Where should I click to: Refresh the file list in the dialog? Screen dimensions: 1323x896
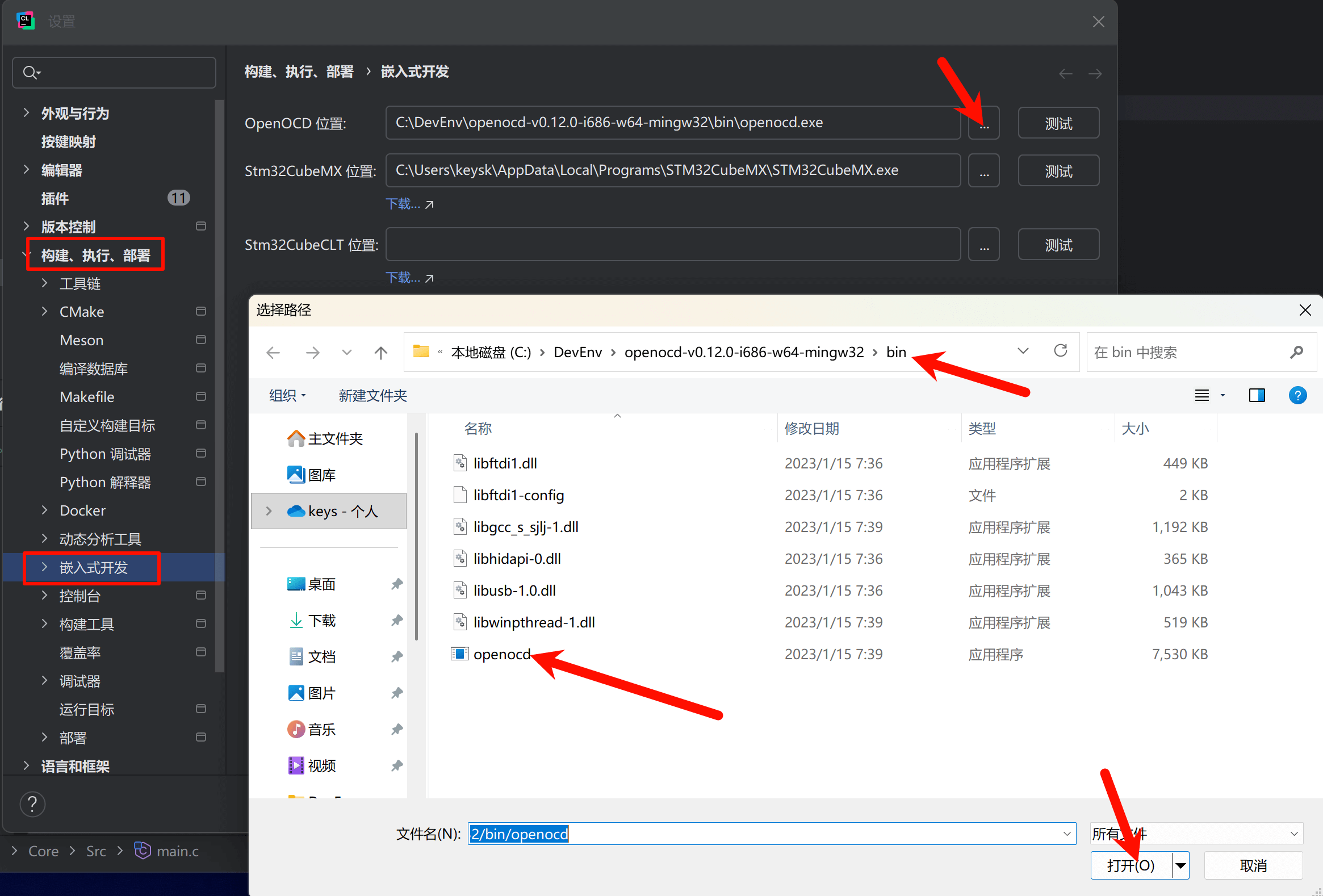[x=1061, y=351]
